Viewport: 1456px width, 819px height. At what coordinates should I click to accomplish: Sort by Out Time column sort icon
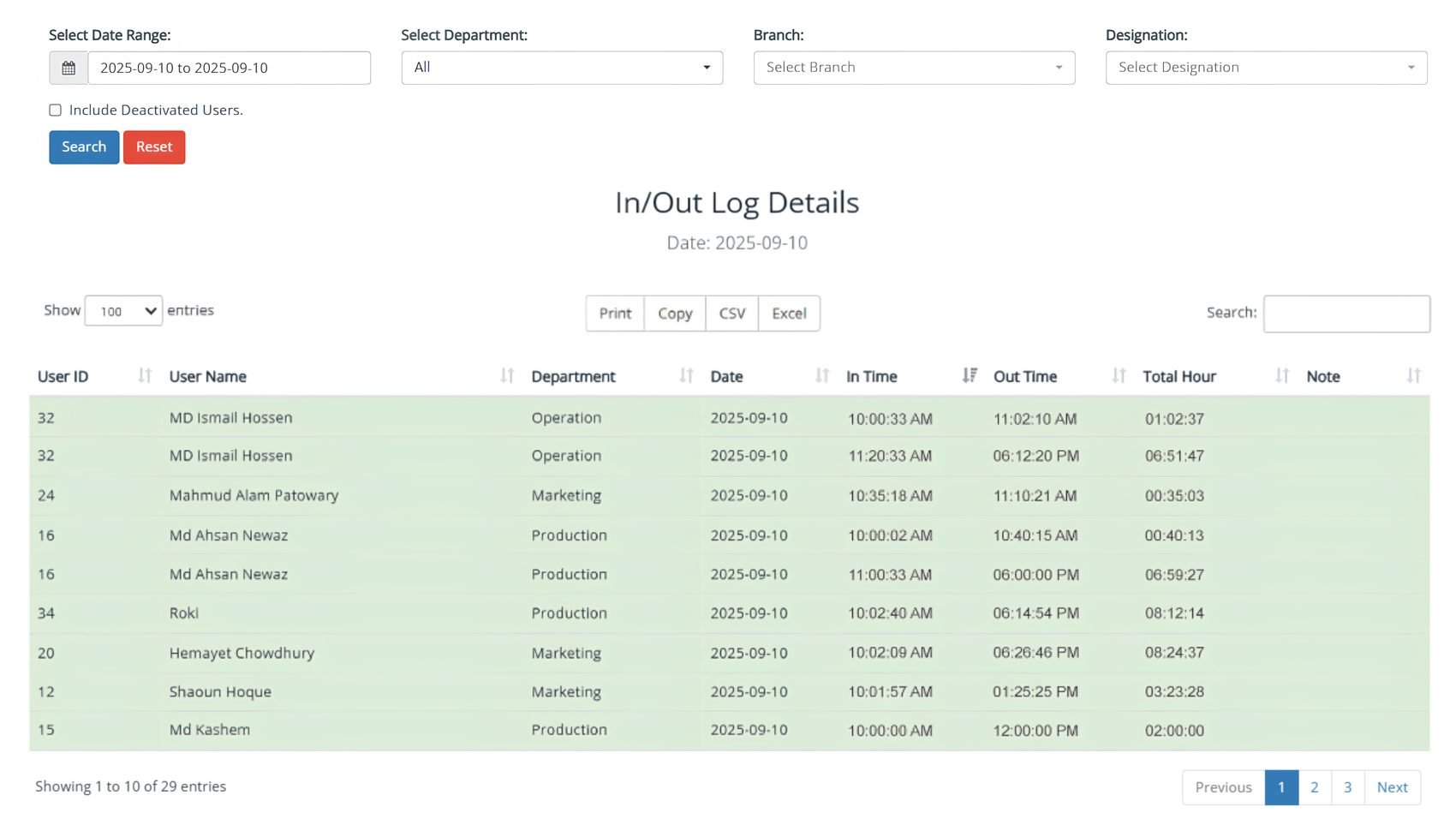1119,376
